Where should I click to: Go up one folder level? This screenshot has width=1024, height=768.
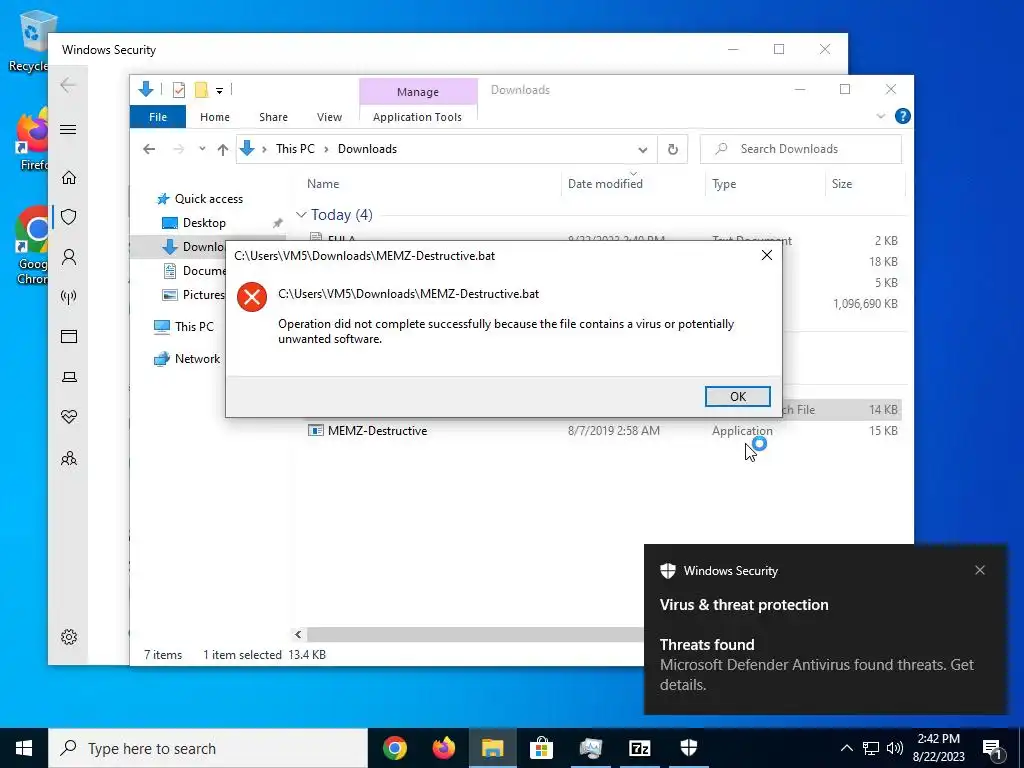pyautogui.click(x=223, y=150)
